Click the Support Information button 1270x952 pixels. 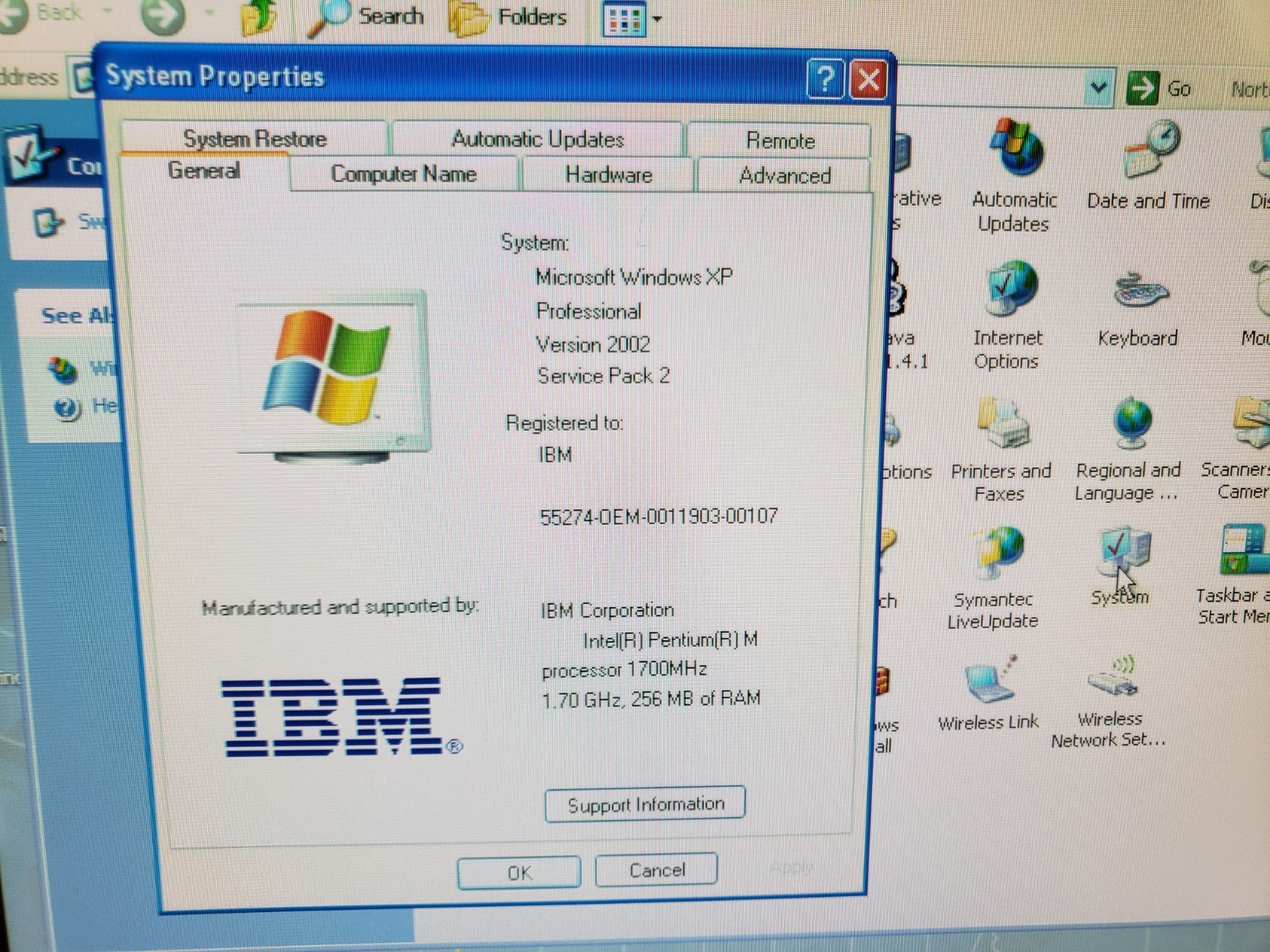tap(645, 804)
